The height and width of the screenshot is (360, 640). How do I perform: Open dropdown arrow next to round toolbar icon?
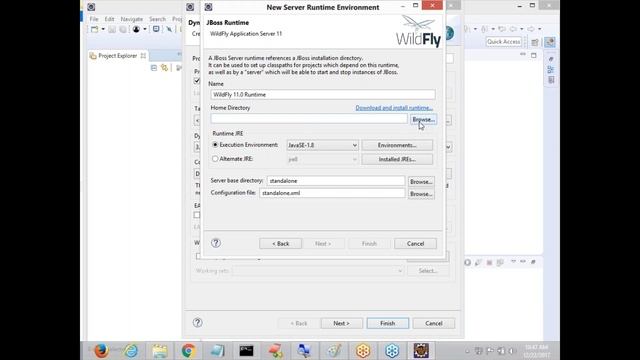144,29
